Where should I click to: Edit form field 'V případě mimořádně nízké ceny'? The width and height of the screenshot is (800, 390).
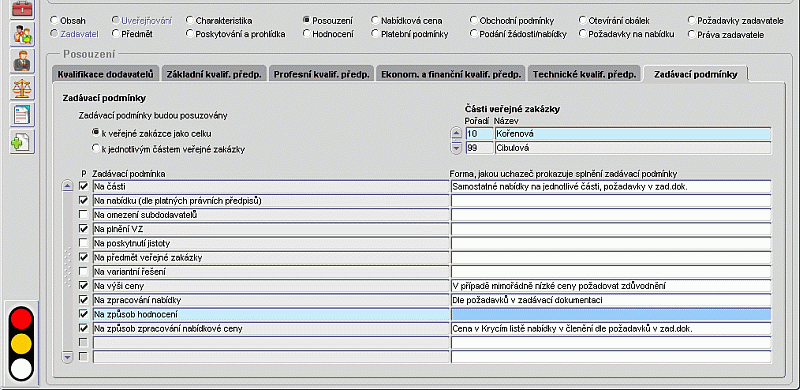coord(611,285)
